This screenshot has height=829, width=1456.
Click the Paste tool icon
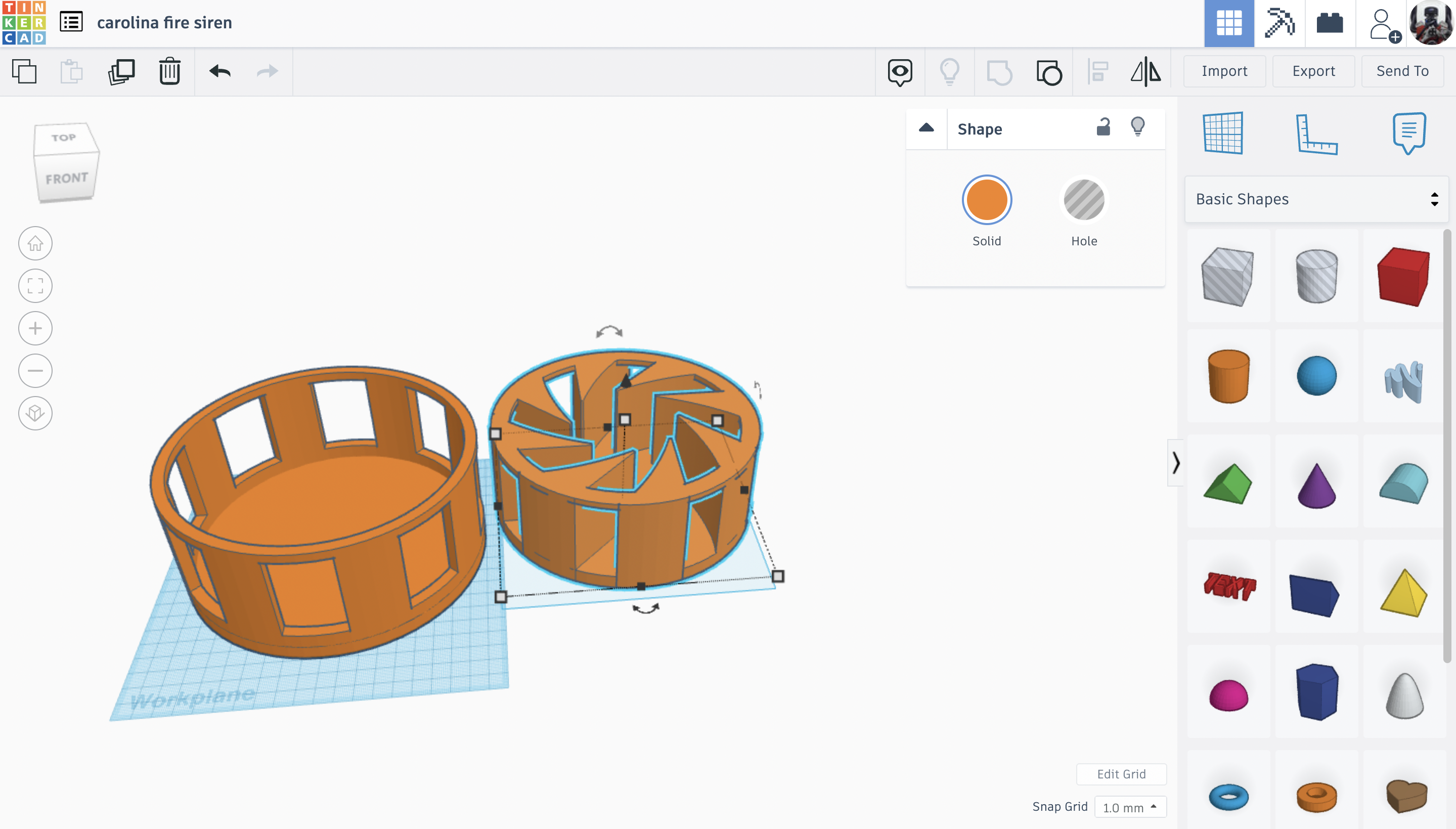[72, 72]
